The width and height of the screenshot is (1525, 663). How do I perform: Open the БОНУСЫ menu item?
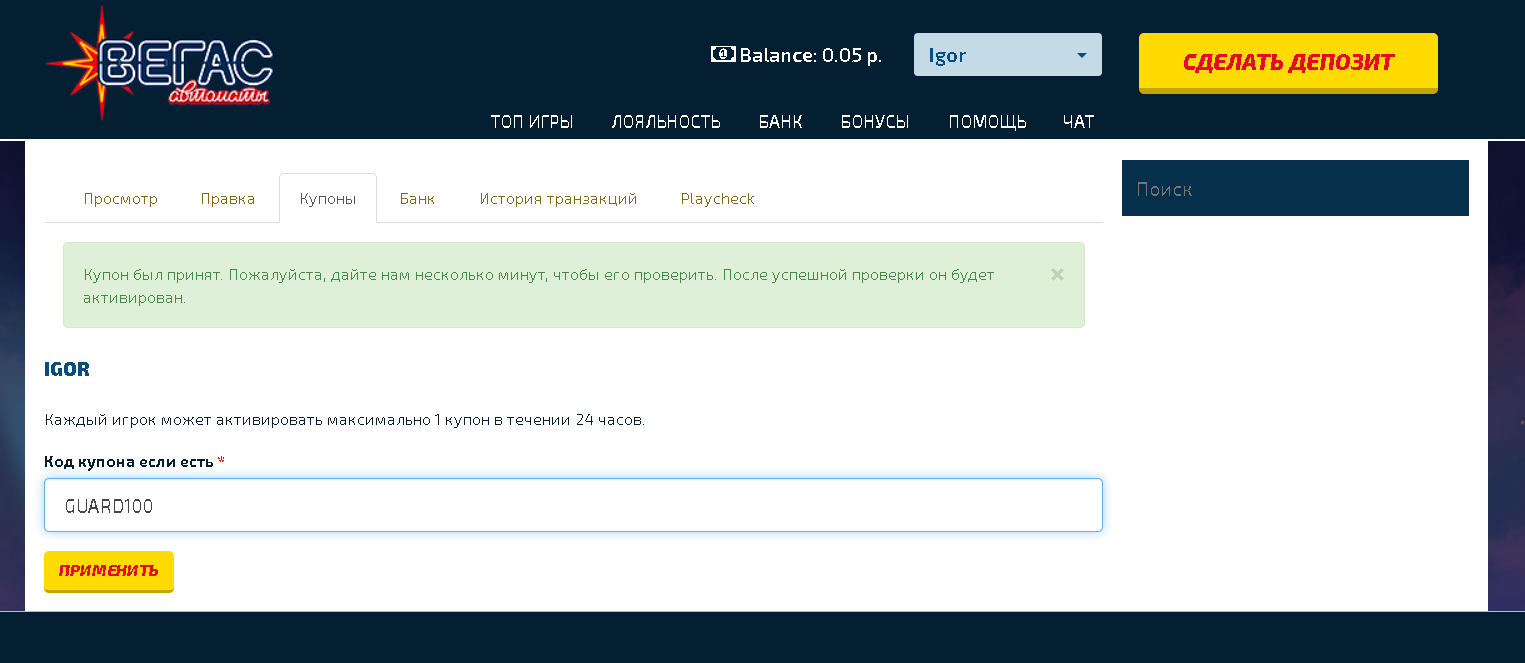point(875,122)
